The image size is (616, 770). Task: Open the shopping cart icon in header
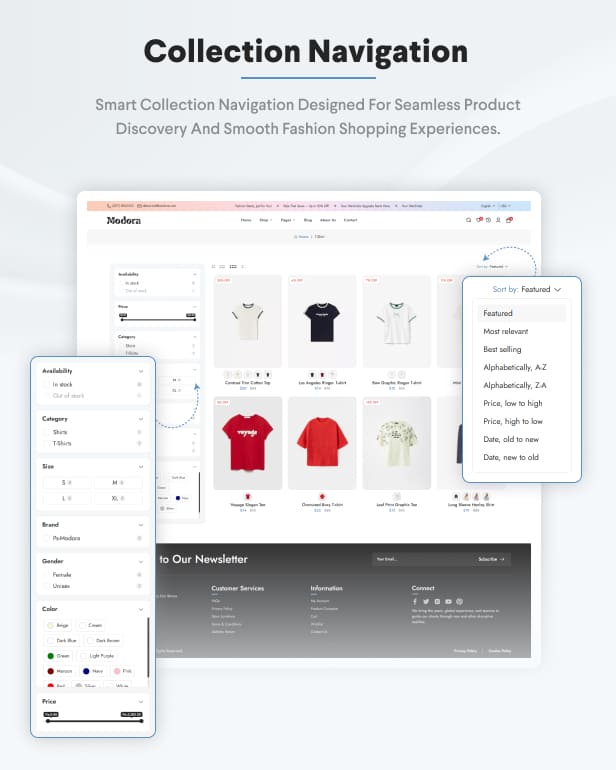(x=509, y=220)
